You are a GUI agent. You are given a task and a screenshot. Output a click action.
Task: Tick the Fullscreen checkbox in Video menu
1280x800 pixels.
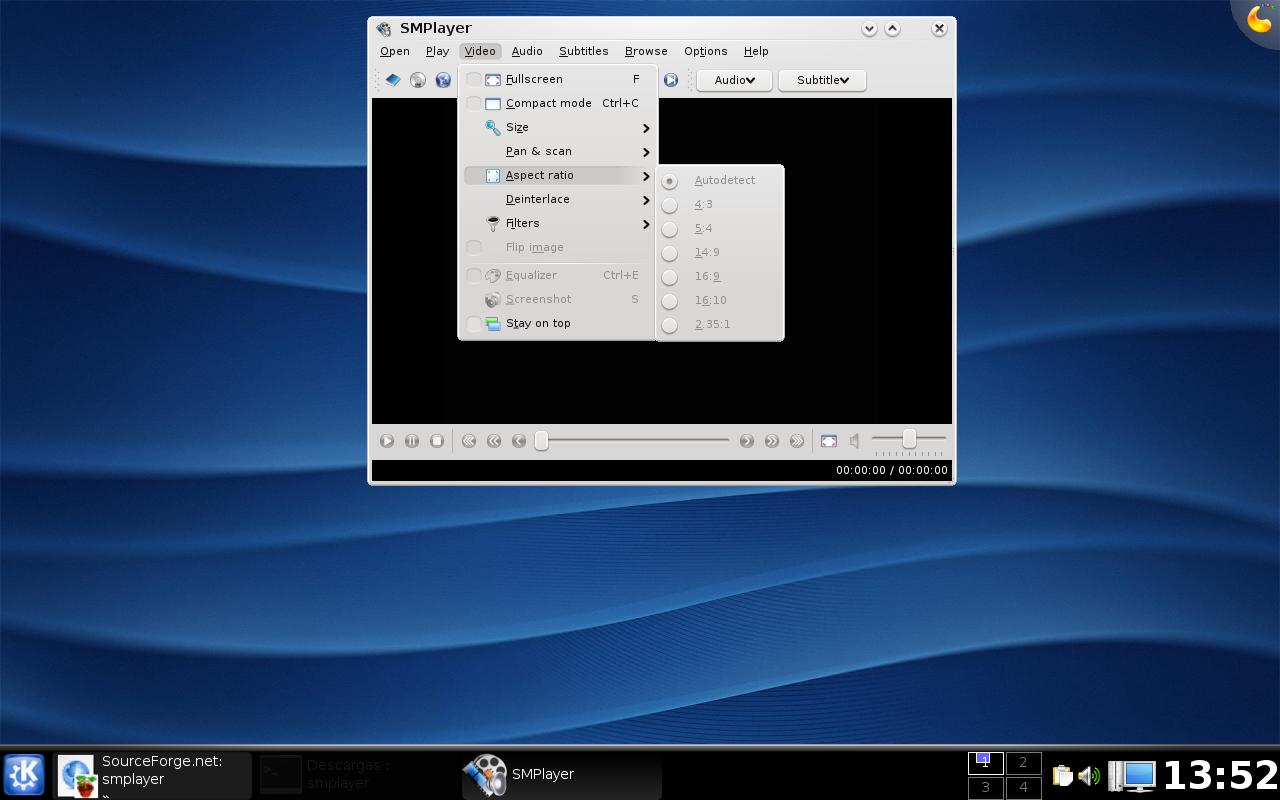pyautogui.click(x=474, y=79)
